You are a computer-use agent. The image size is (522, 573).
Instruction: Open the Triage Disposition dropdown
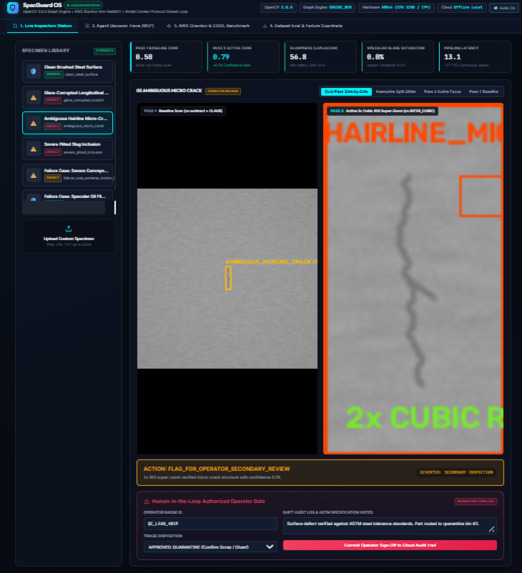pyautogui.click(x=211, y=547)
